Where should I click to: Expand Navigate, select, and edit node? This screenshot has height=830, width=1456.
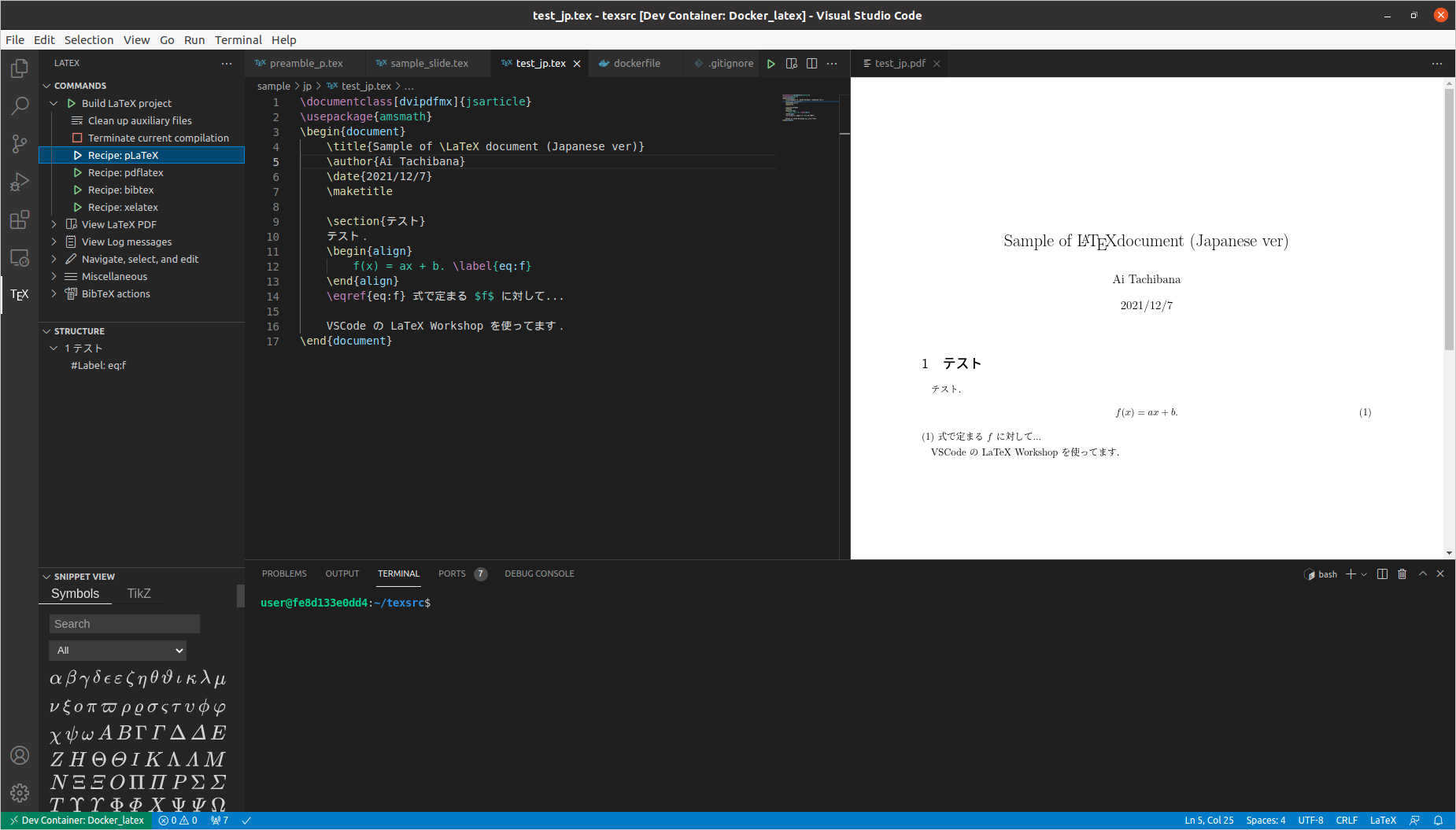point(54,259)
